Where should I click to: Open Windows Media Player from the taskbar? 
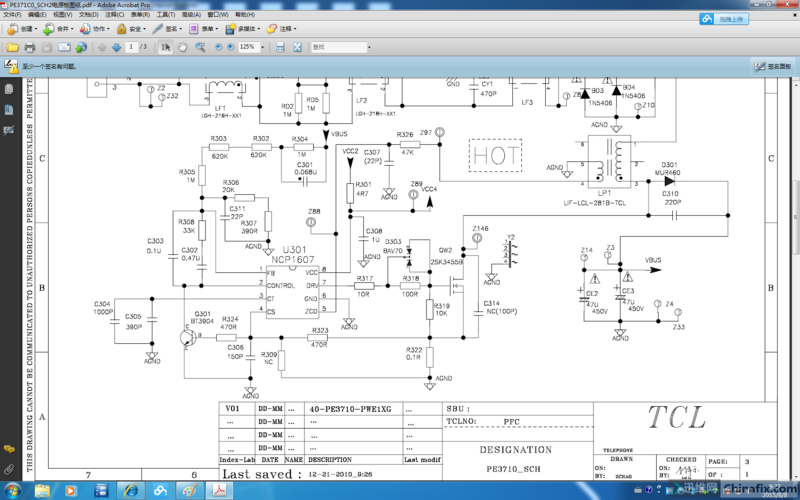coord(71,491)
